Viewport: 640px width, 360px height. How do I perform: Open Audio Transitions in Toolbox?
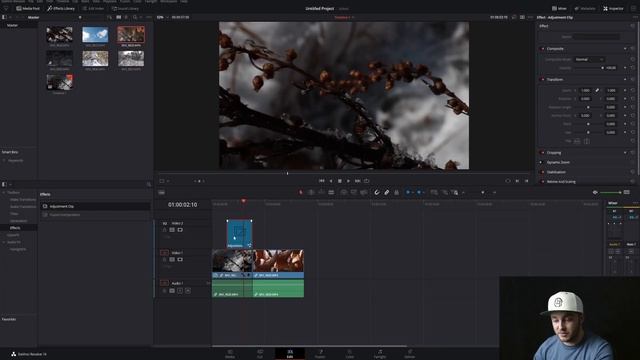pyautogui.click(x=22, y=207)
